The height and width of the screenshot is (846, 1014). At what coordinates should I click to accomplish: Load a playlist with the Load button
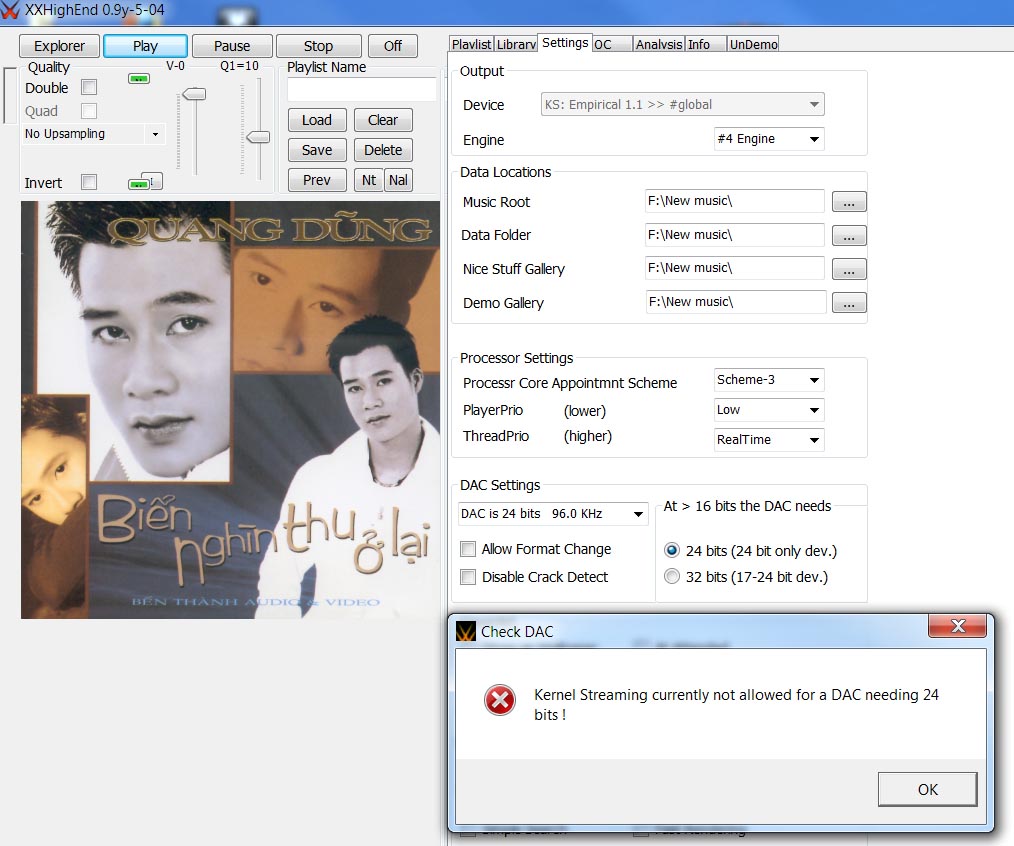(317, 120)
